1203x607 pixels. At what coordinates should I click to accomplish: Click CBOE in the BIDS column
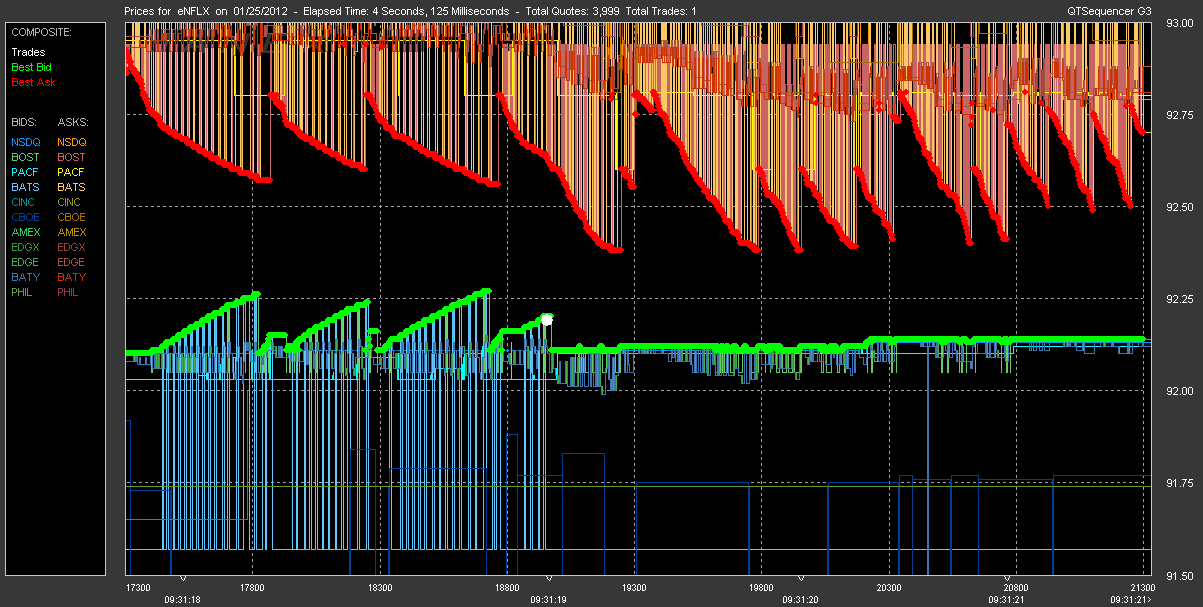pyautogui.click(x=25, y=217)
